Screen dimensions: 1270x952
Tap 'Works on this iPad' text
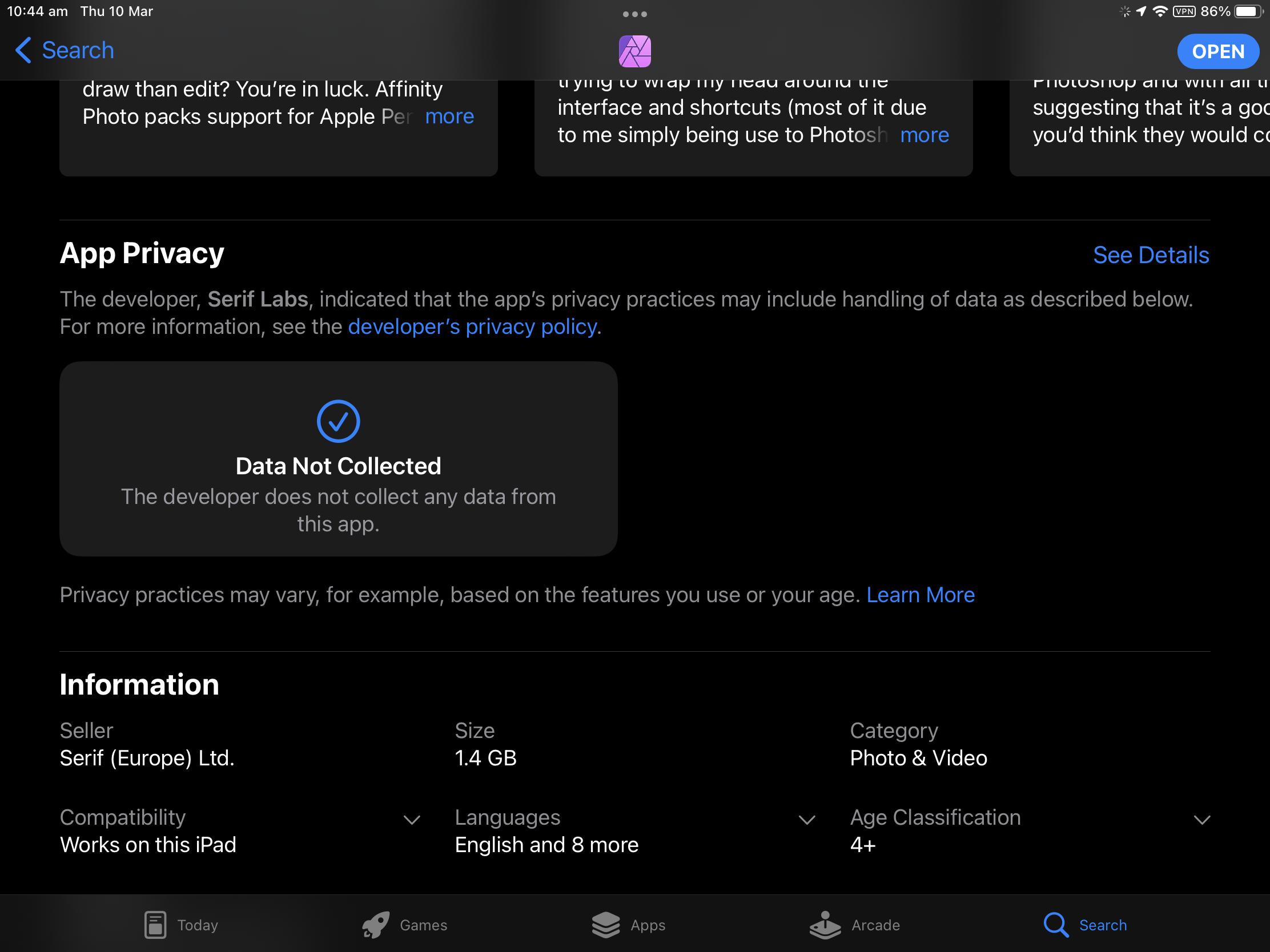148,845
